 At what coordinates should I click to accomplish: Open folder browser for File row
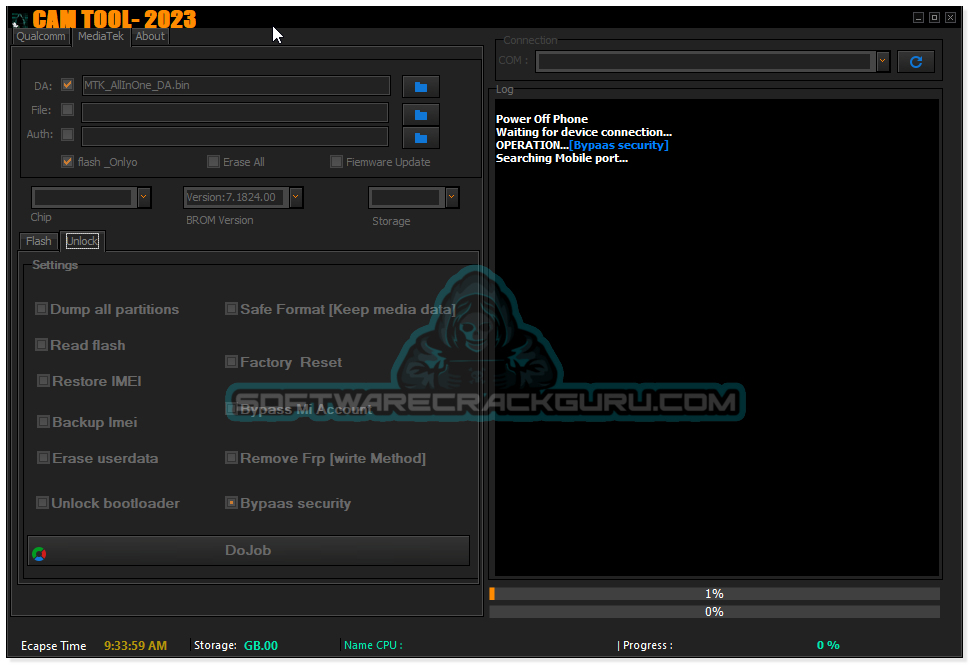click(x=421, y=114)
